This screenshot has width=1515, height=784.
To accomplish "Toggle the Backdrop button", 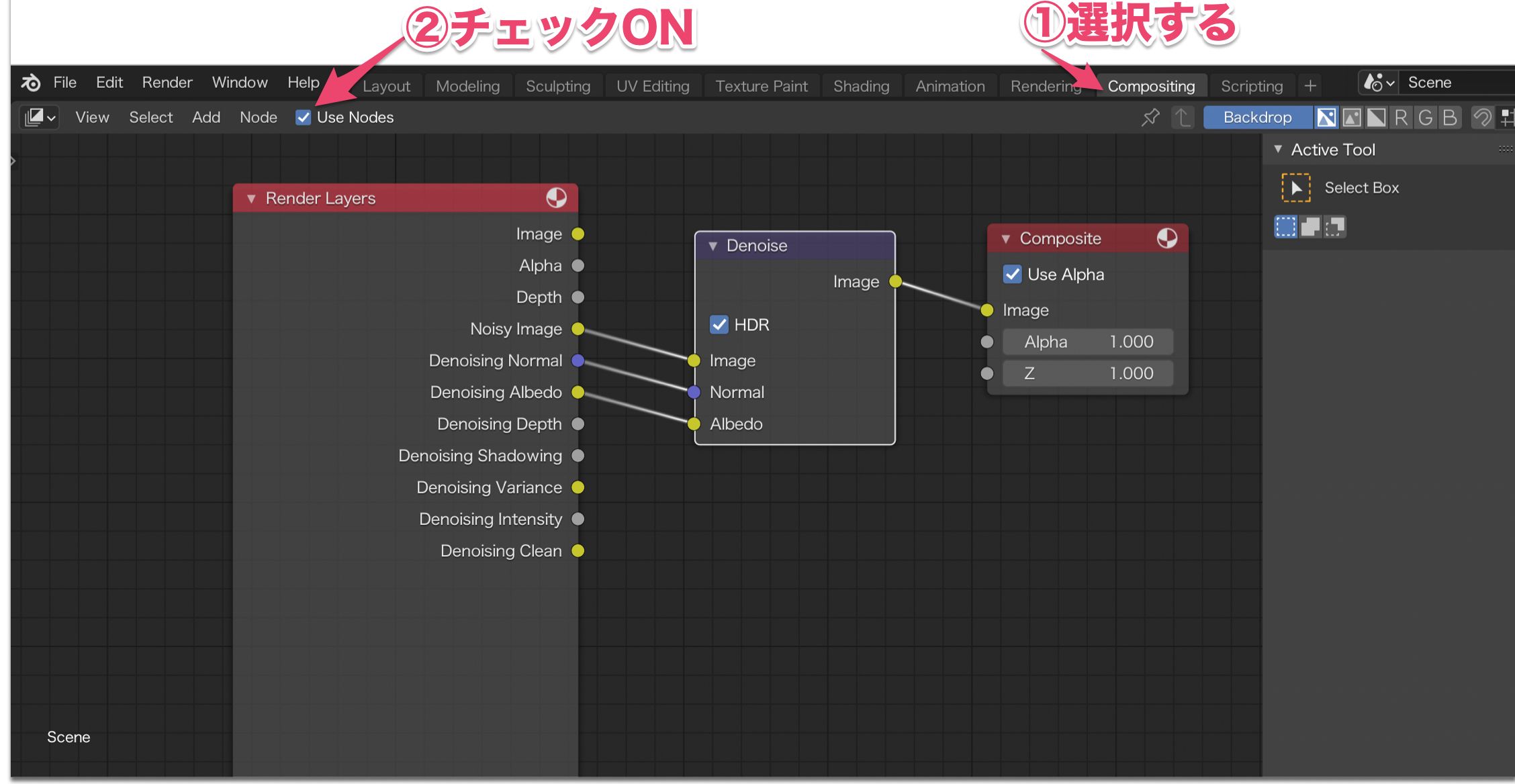I will [x=1257, y=117].
